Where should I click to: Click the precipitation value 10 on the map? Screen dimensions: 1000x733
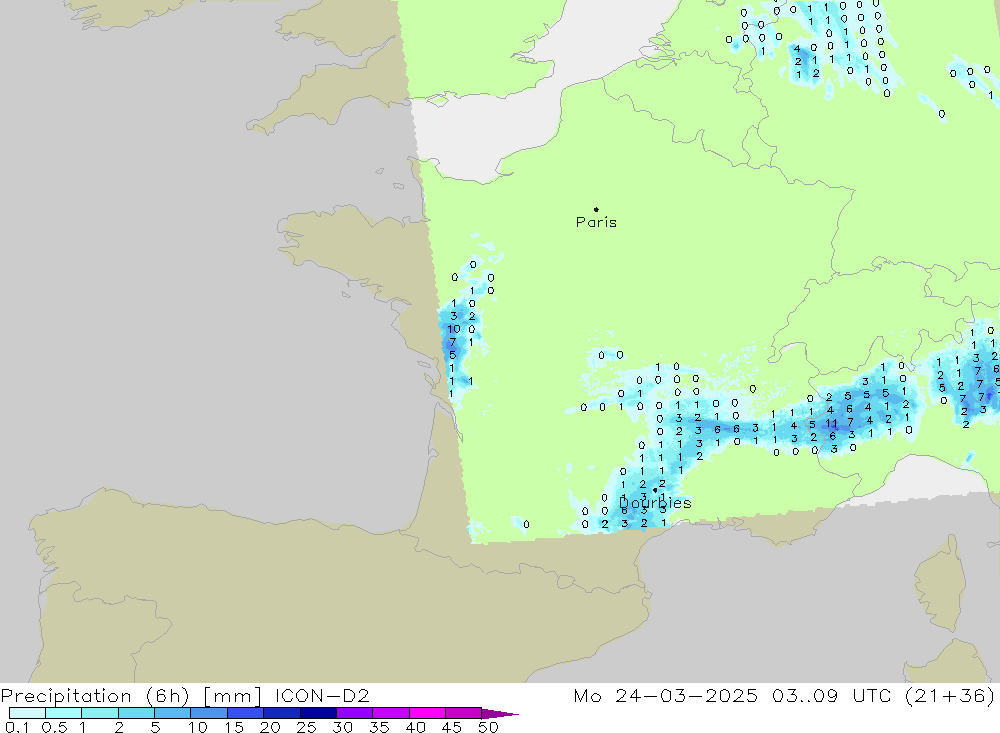click(453, 329)
